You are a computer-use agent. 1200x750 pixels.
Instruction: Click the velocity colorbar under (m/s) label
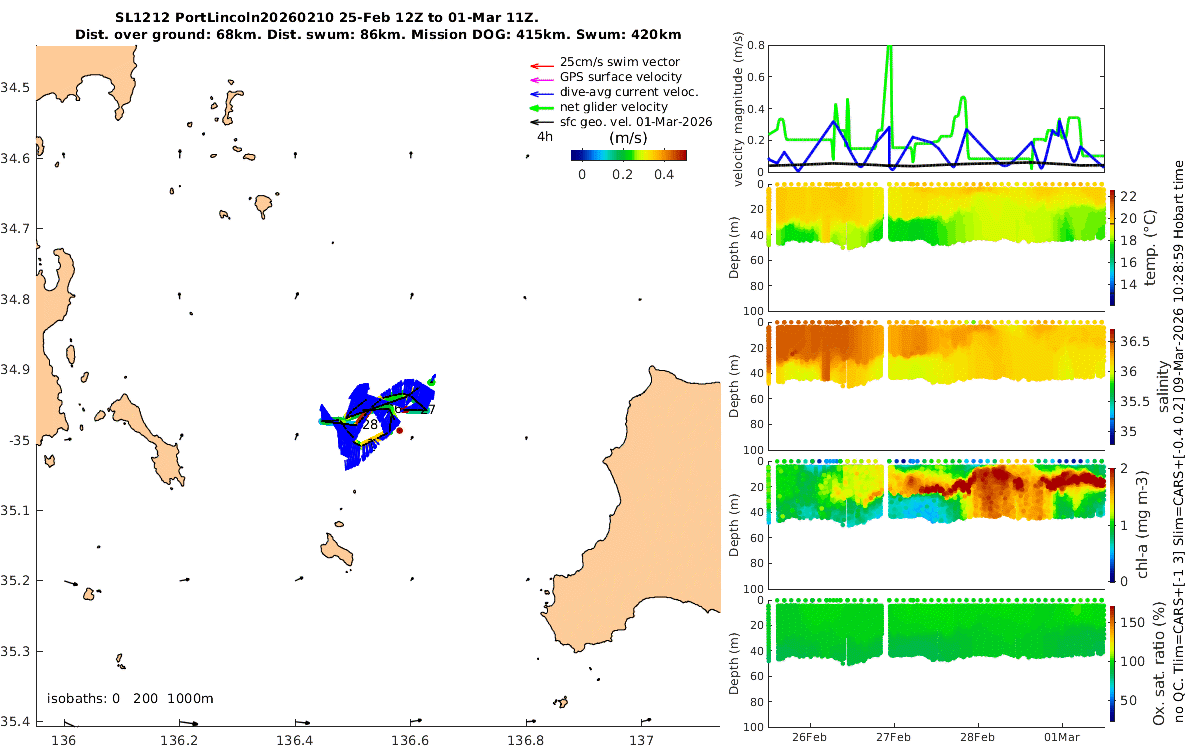(629, 155)
